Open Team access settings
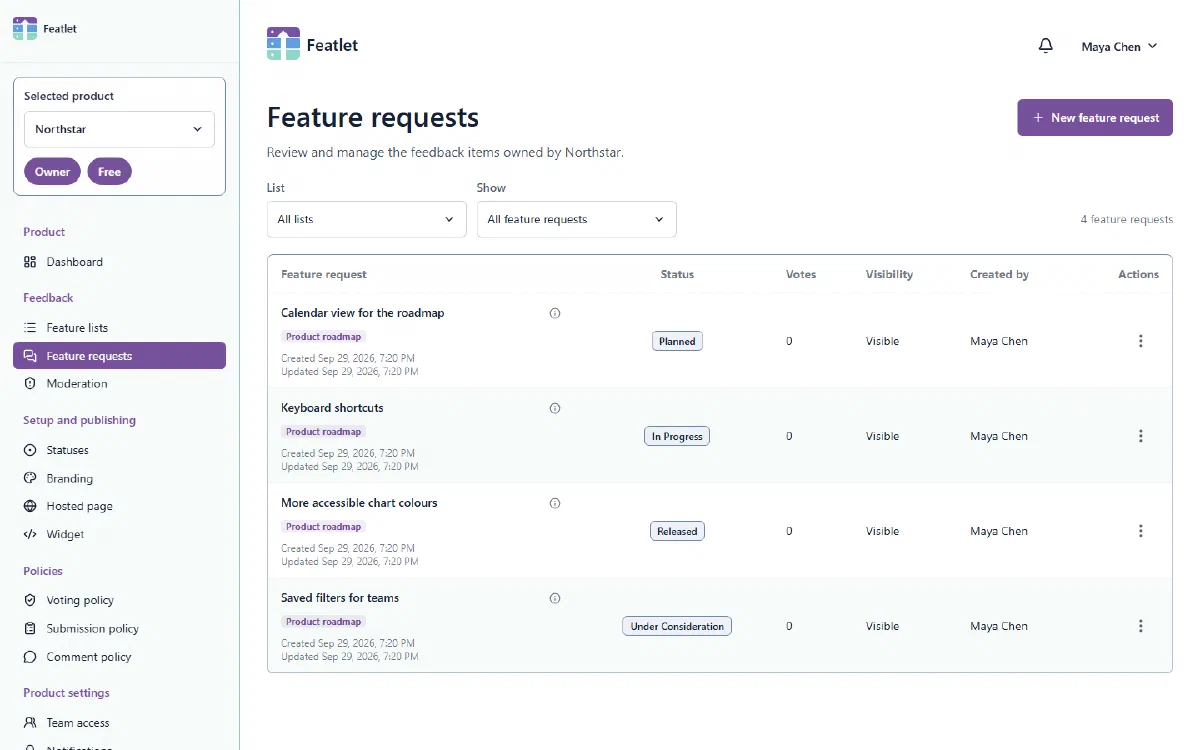The image size is (1200, 750). (x=119, y=723)
